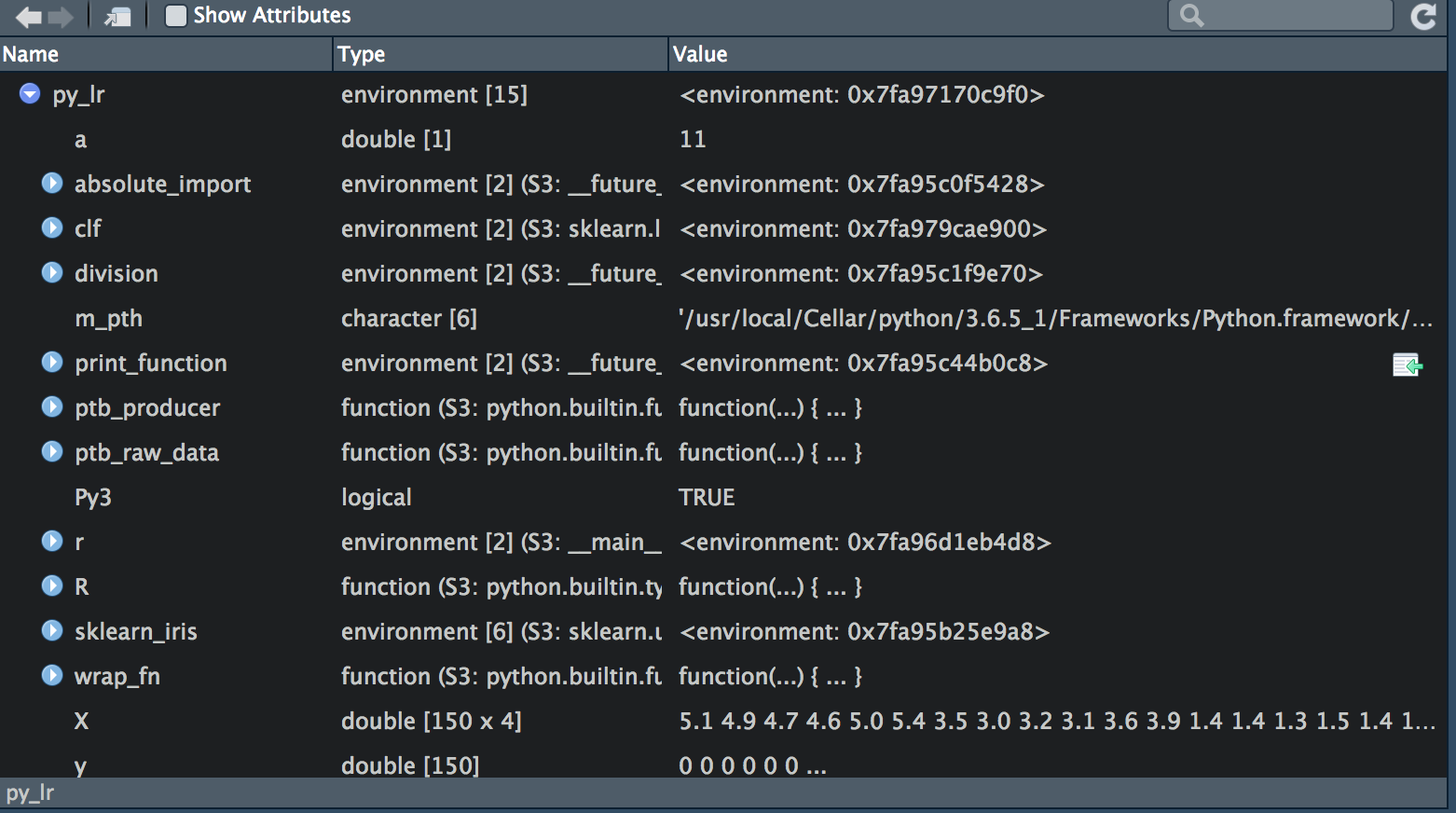Enable the Show Attributes checkbox

(x=175, y=16)
